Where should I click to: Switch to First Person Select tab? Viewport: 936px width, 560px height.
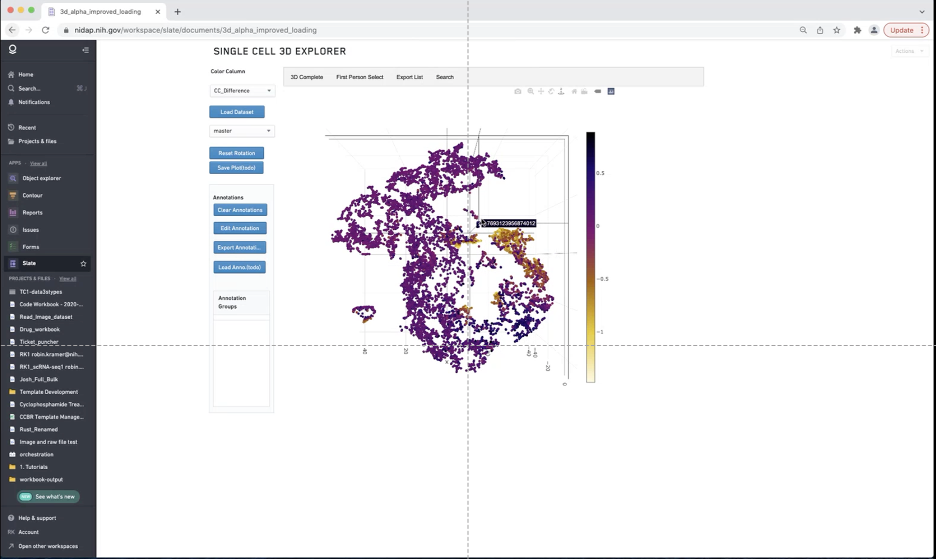(359, 77)
